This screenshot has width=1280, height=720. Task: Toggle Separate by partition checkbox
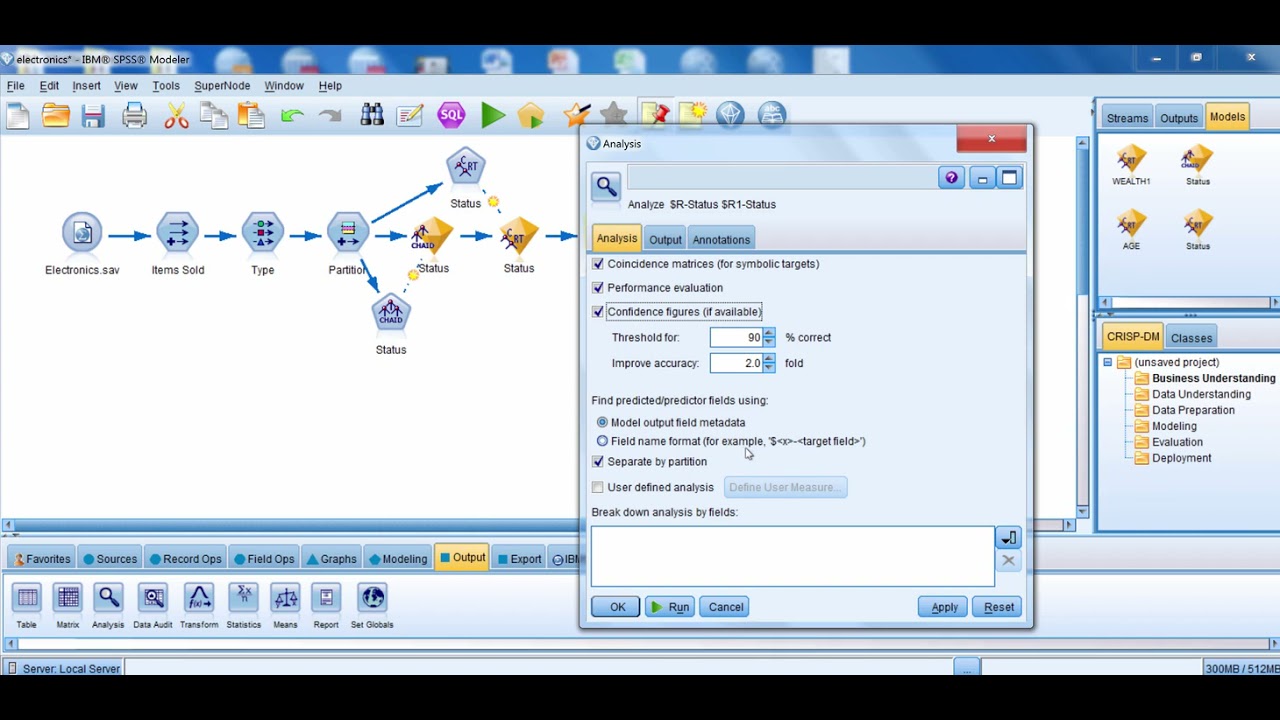click(x=598, y=462)
